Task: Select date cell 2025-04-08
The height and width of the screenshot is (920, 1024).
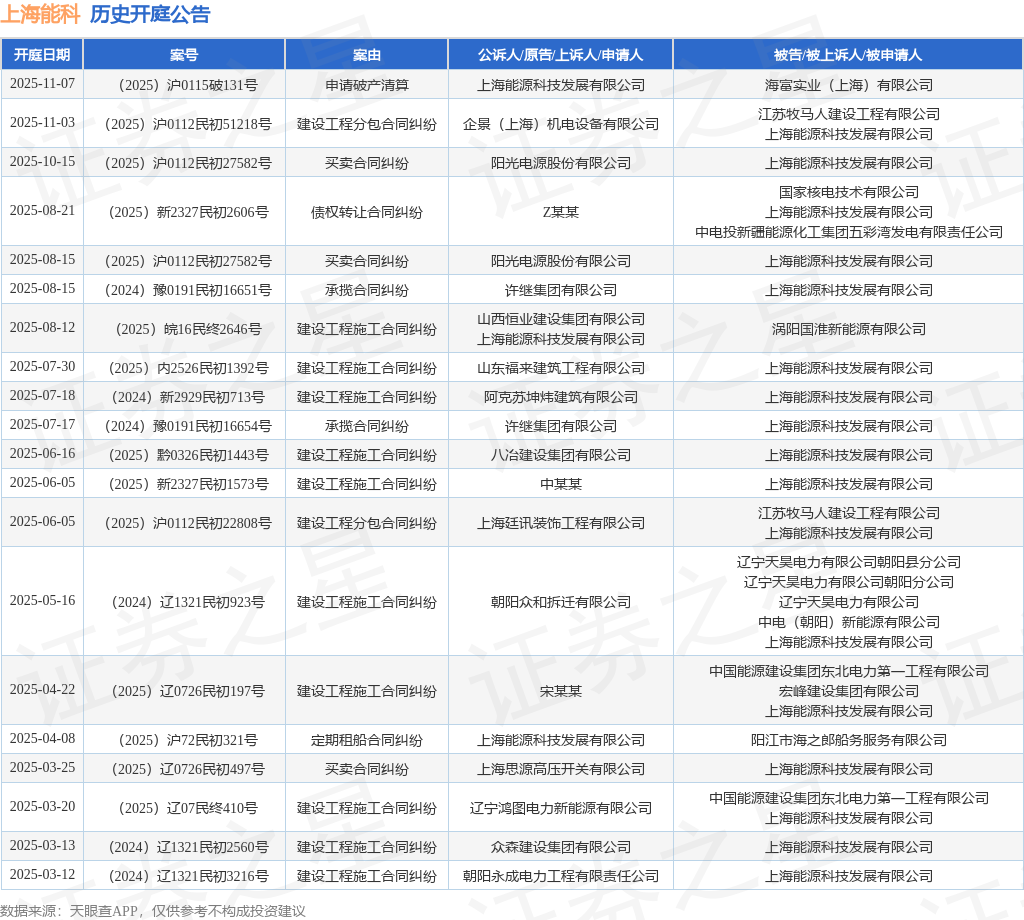Action: coord(42,738)
